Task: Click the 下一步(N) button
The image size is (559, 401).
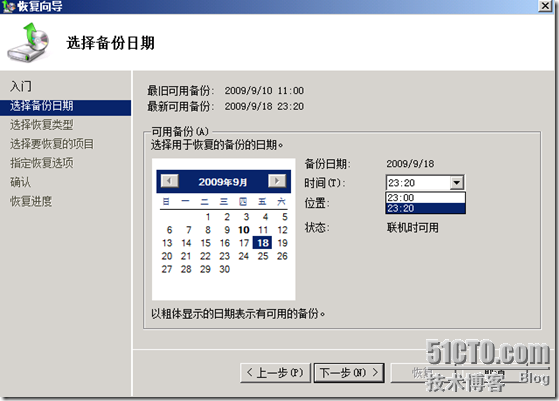Action: (x=349, y=373)
